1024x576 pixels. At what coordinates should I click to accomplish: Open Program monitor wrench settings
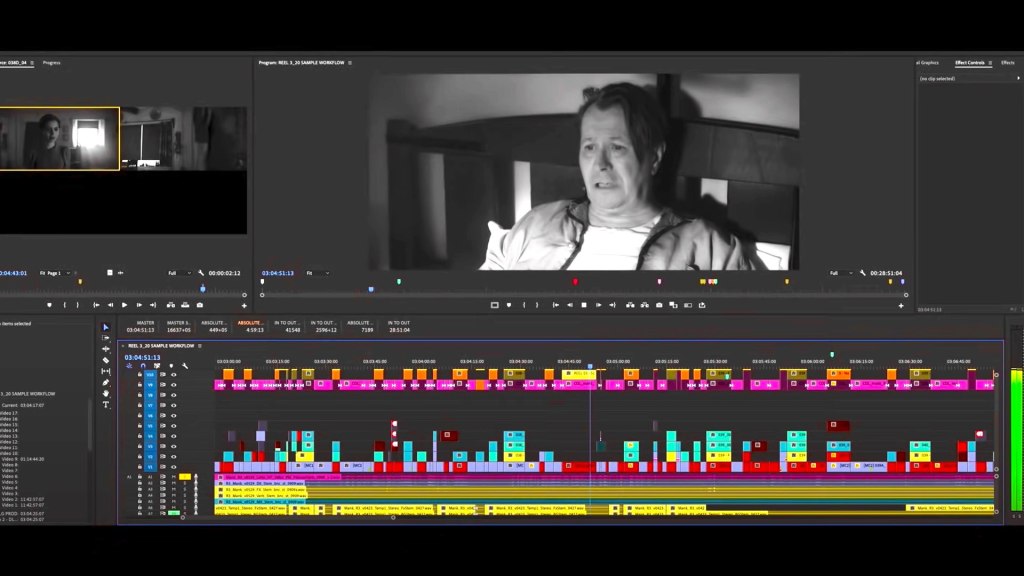tap(863, 273)
